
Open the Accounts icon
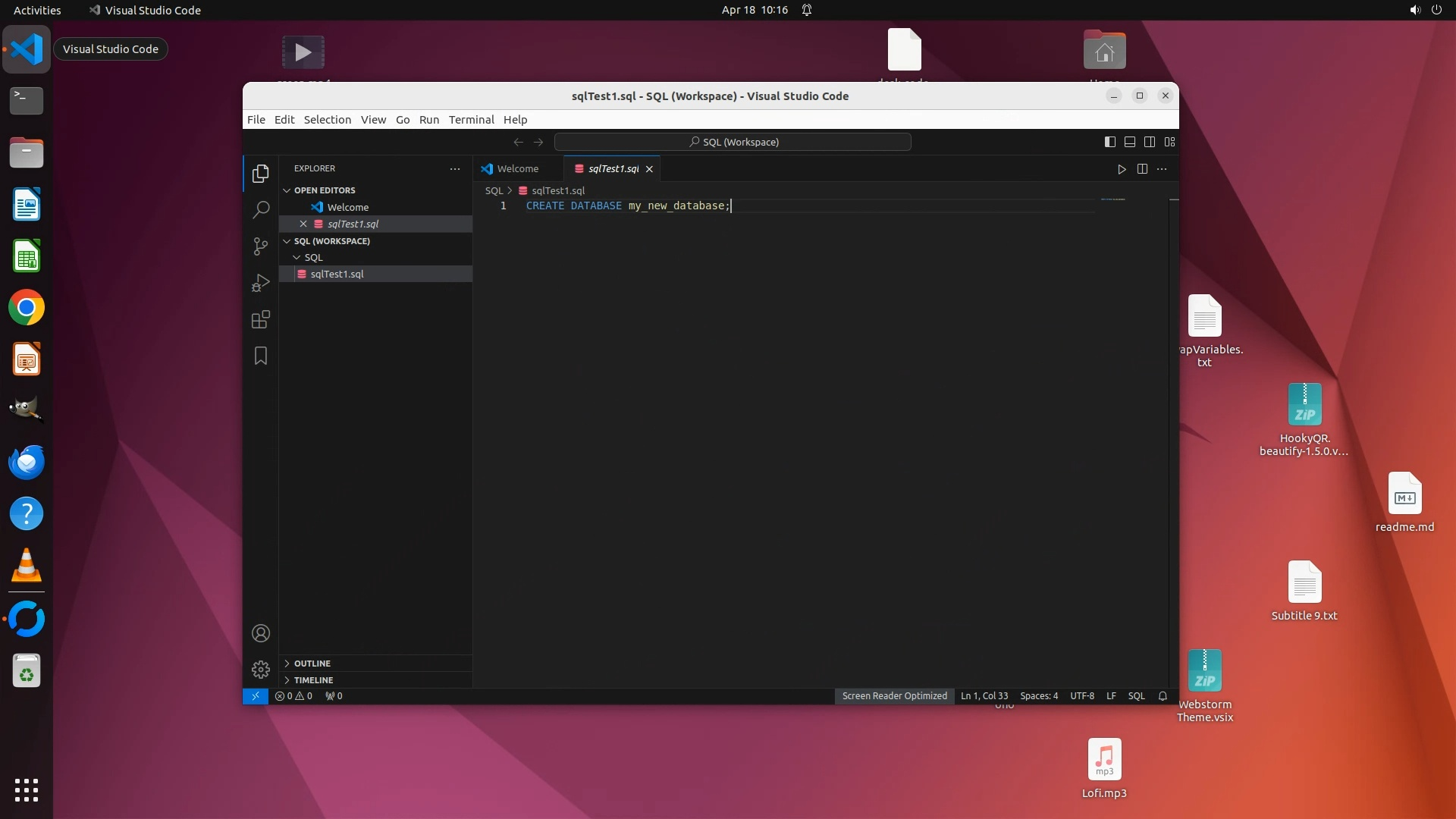[260, 633]
